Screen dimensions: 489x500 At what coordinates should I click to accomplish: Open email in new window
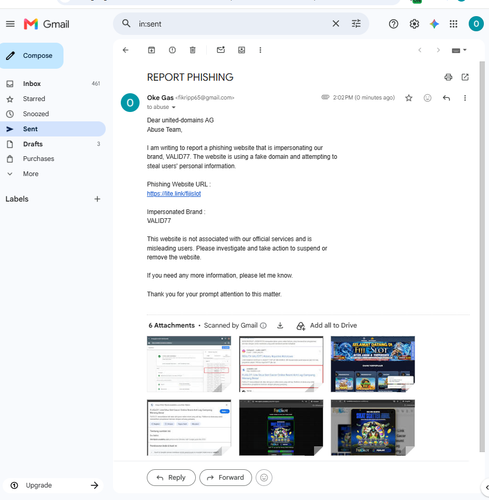point(465,77)
